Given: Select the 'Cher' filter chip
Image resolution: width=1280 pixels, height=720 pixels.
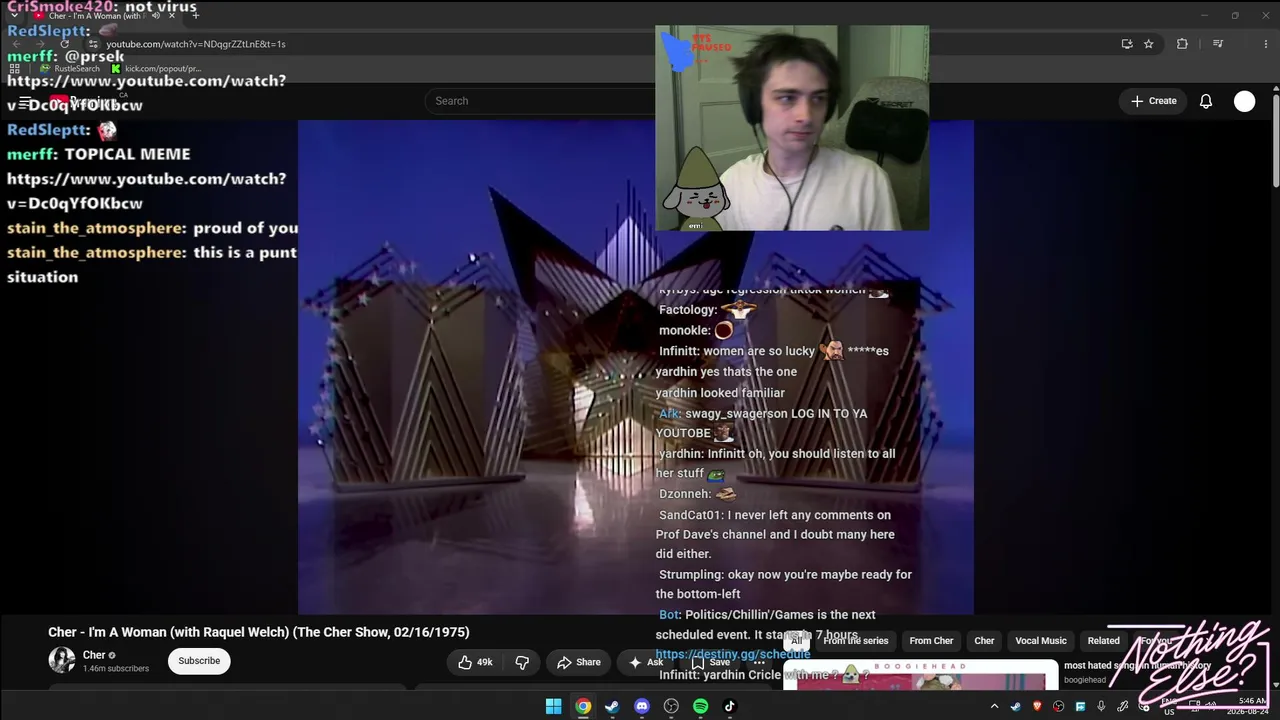Looking at the screenshot, I should [985, 641].
